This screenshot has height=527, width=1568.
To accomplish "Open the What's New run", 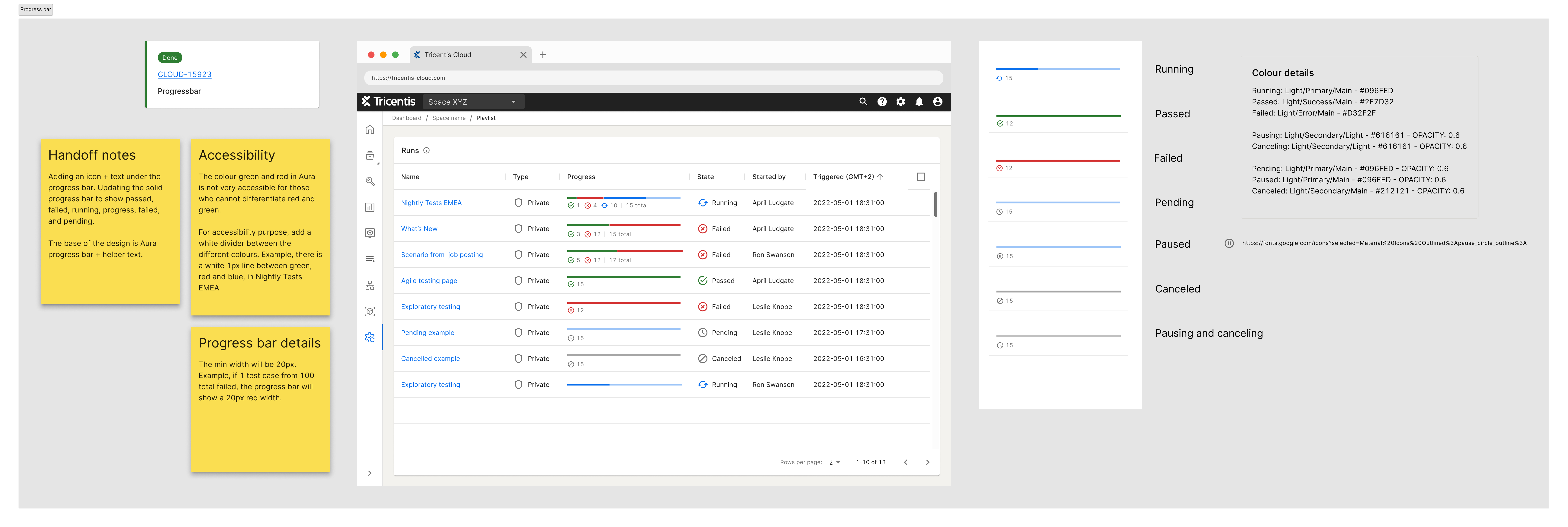I will coord(419,229).
